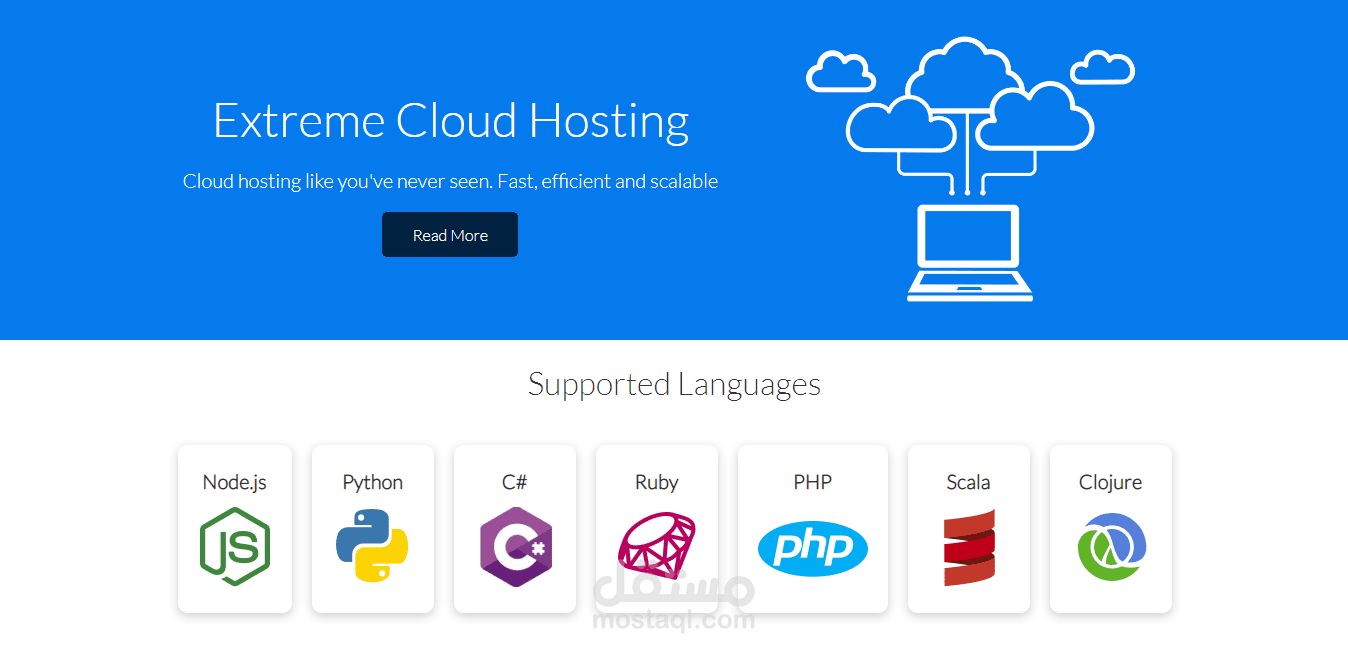Click the Python card label

point(373,482)
